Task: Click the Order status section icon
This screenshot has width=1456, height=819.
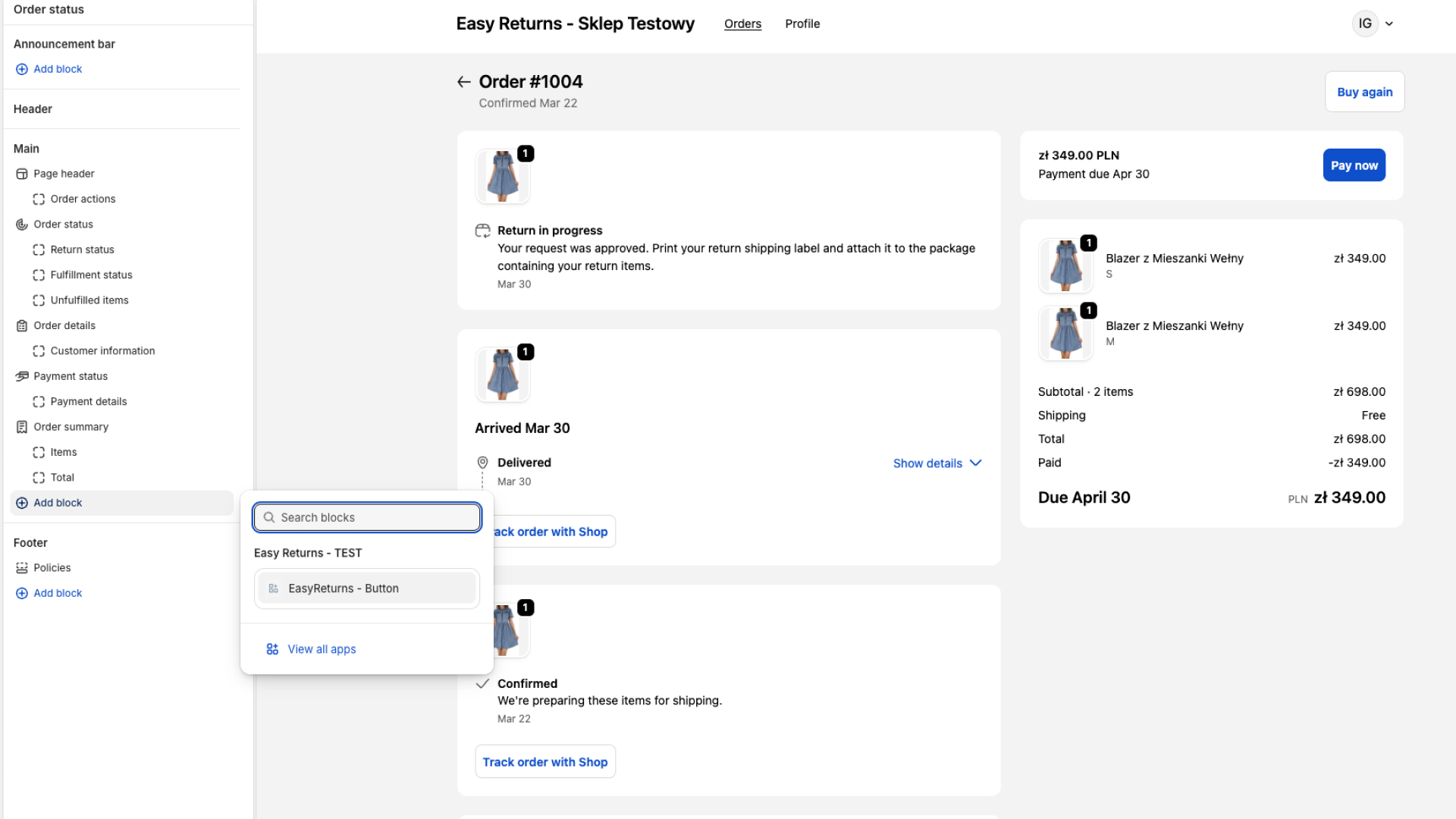Action: pyautogui.click(x=21, y=224)
